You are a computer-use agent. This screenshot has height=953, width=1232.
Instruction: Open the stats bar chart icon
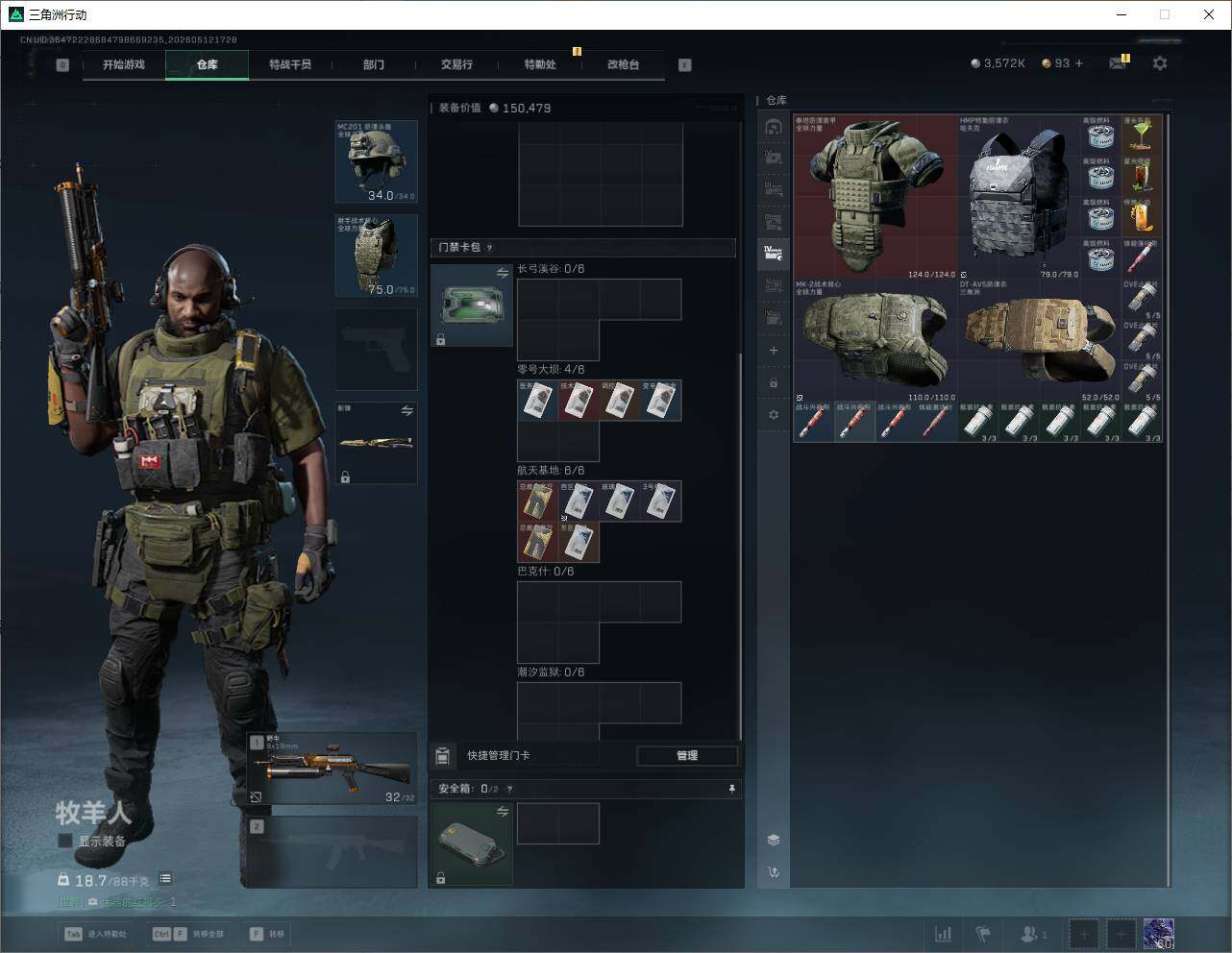tap(944, 934)
